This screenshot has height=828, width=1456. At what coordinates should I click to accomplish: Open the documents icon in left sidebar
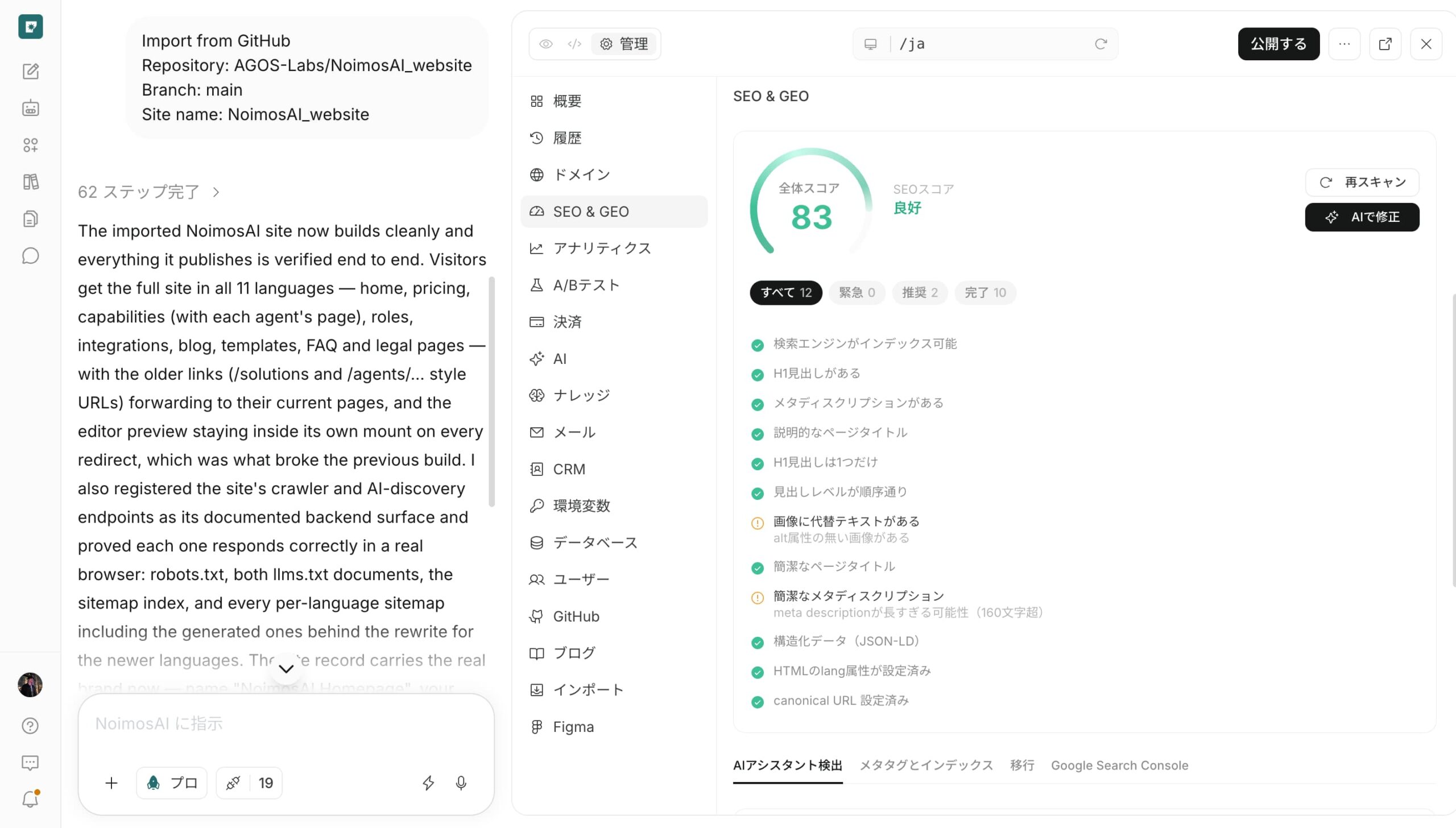(31, 219)
